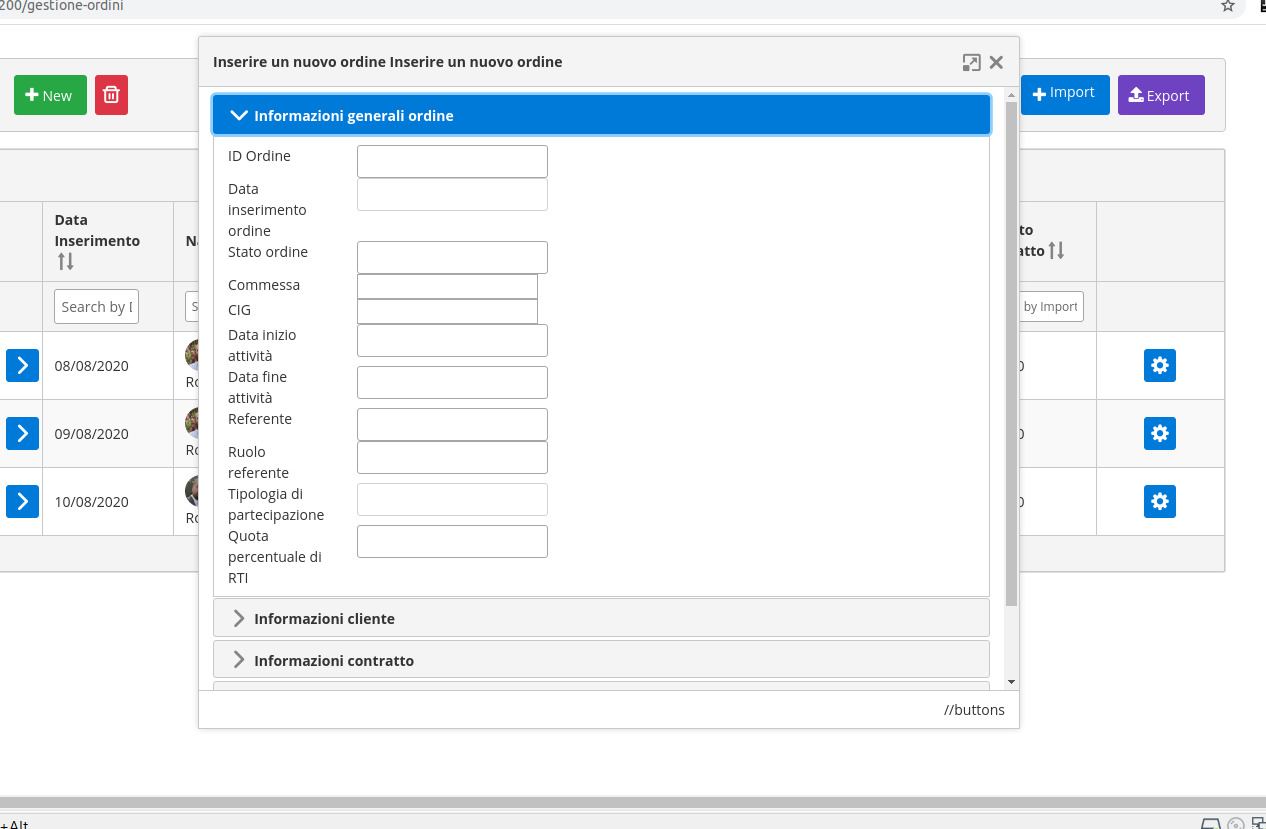Focus the Commessa input field
Viewport: 1266px width, 829px height.
click(x=447, y=287)
